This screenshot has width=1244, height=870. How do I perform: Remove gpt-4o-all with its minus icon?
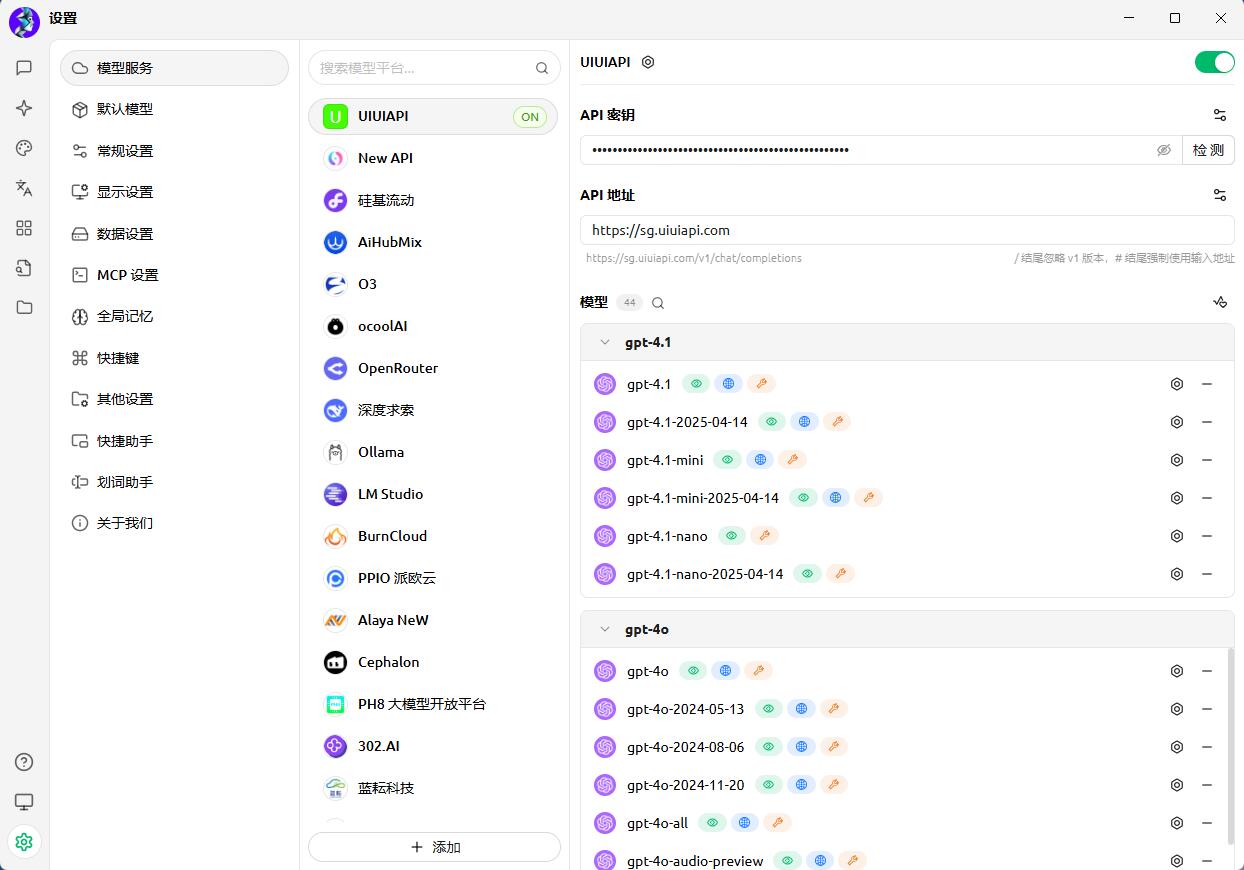pyautogui.click(x=1207, y=823)
